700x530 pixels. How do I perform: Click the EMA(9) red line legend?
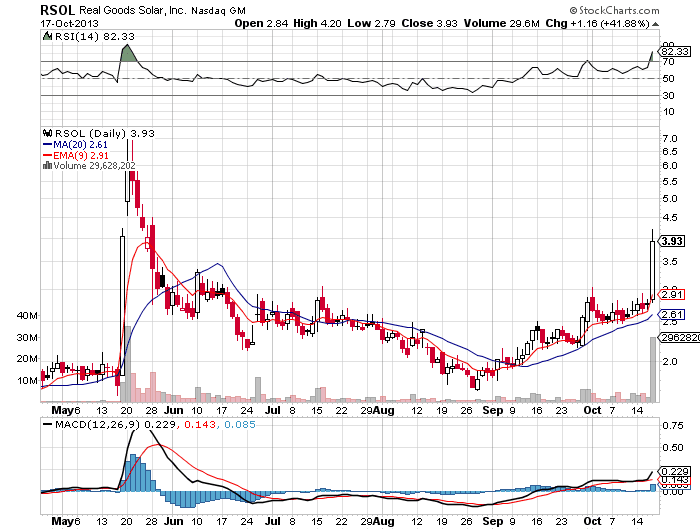[x=75, y=155]
